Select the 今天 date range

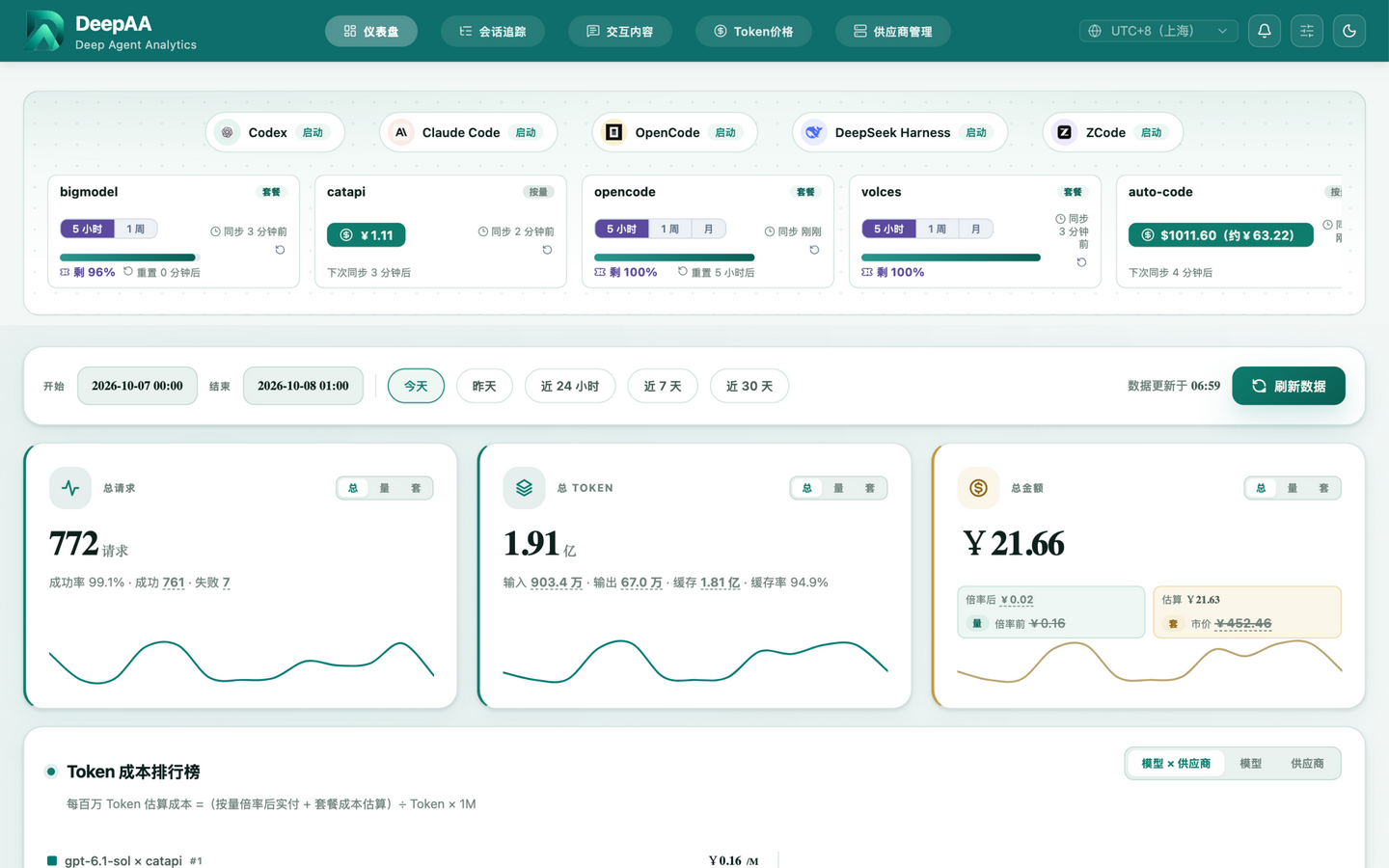[416, 386]
